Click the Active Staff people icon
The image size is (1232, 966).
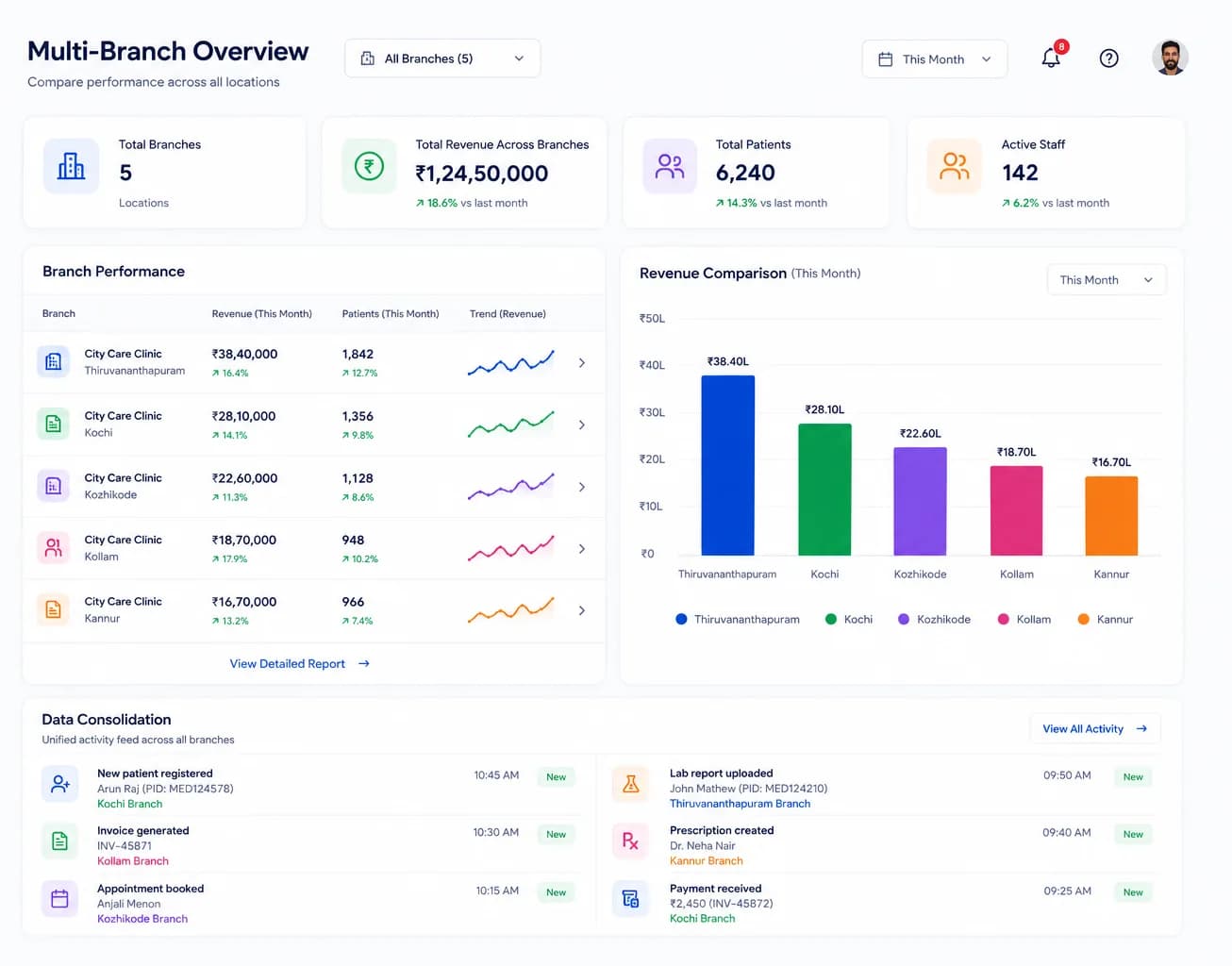click(955, 166)
